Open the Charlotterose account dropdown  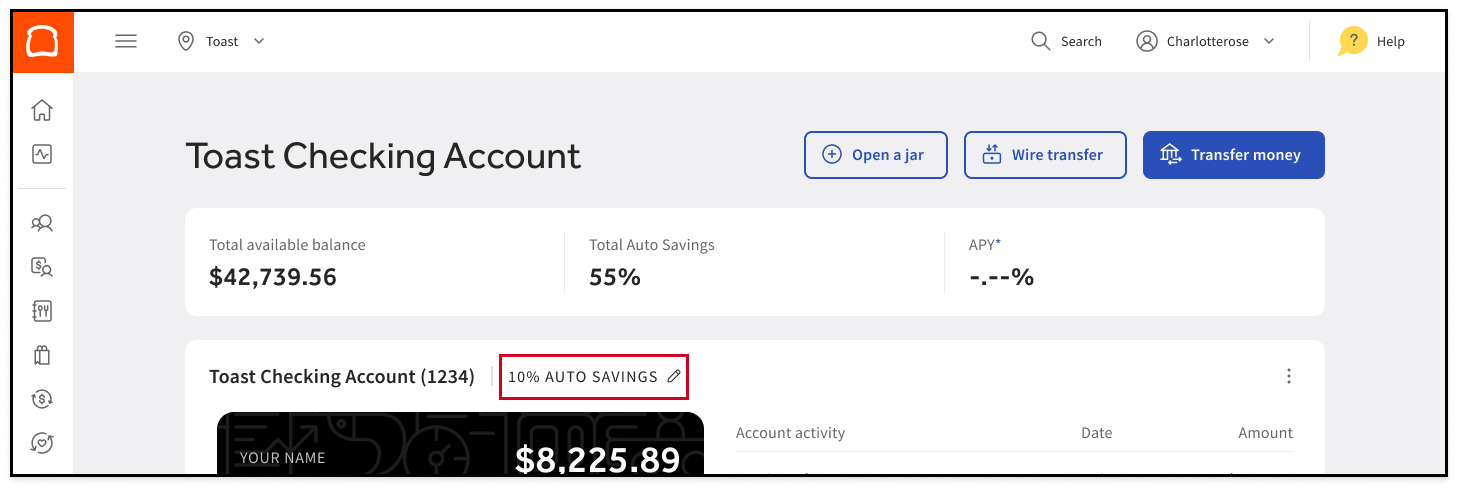click(1206, 42)
